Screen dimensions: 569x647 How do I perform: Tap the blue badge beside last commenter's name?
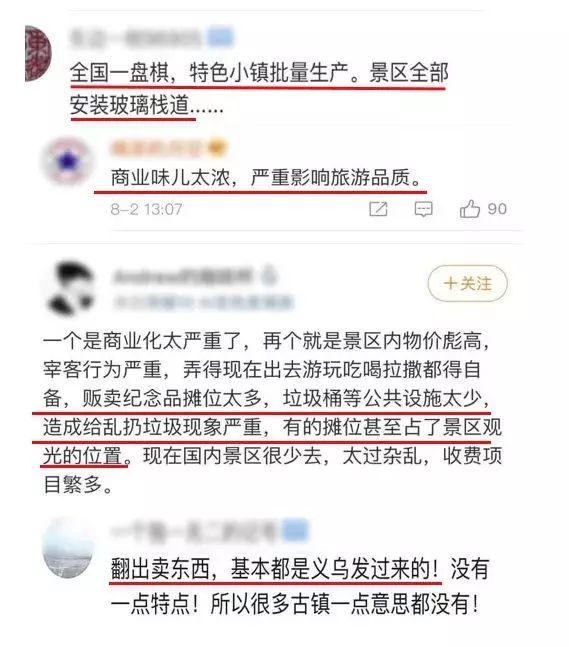pos(295,531)
